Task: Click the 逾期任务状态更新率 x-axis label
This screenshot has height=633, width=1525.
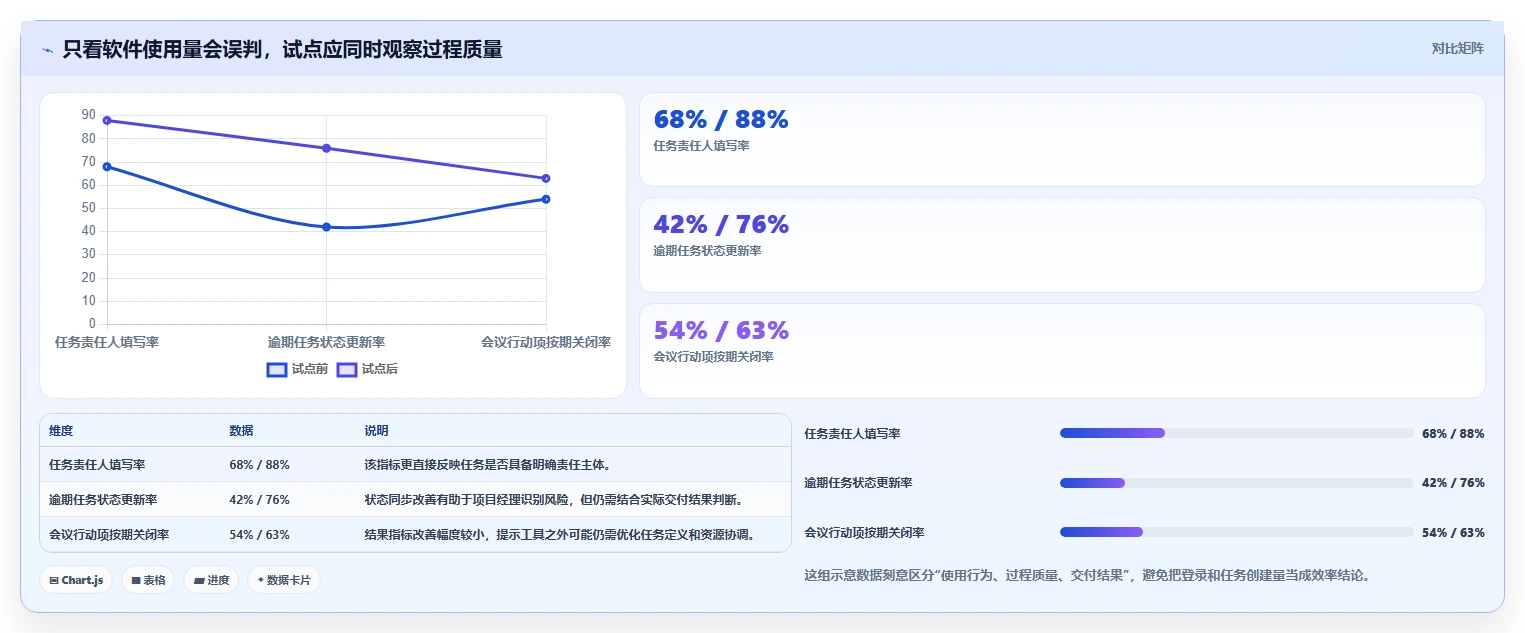Action: pyautogui.click(x=326, y=342)
